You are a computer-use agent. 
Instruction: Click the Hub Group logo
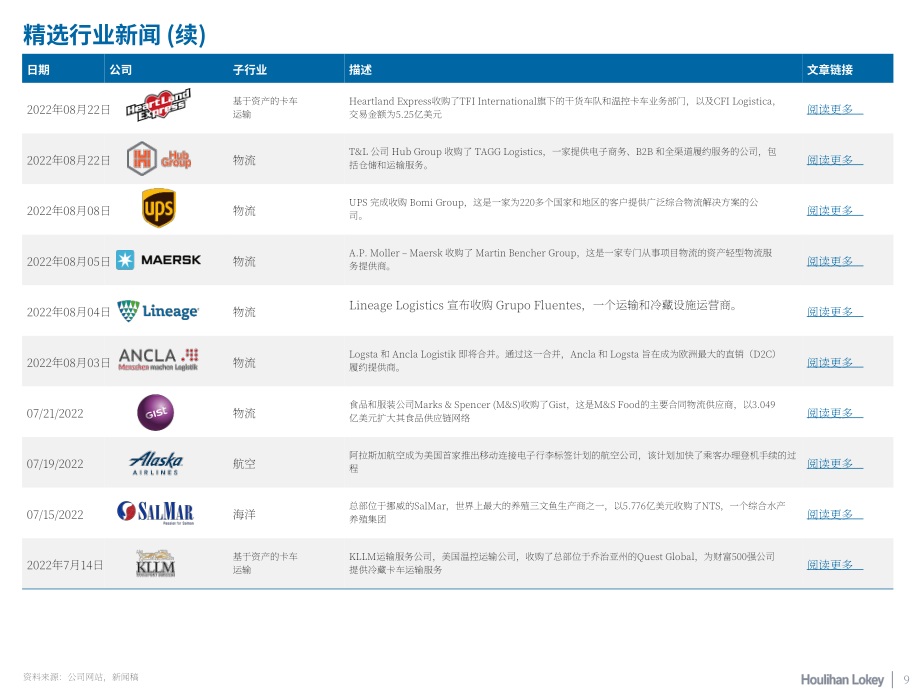[x=159, y=158]
